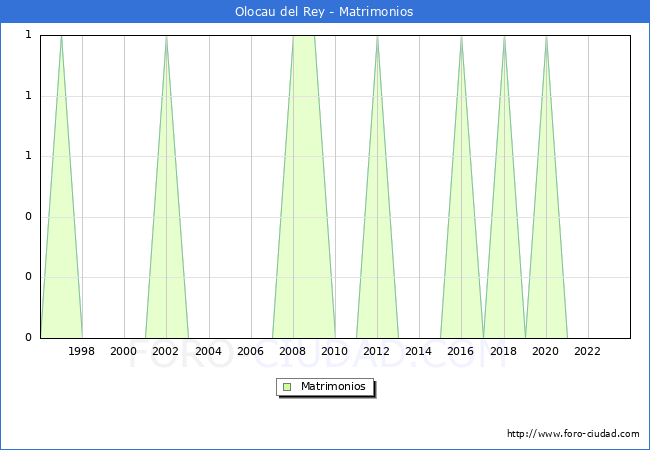Screen dimensions: 650x450
Task: Click the 'Matrimonios' legend label
Action: [333, 386]
